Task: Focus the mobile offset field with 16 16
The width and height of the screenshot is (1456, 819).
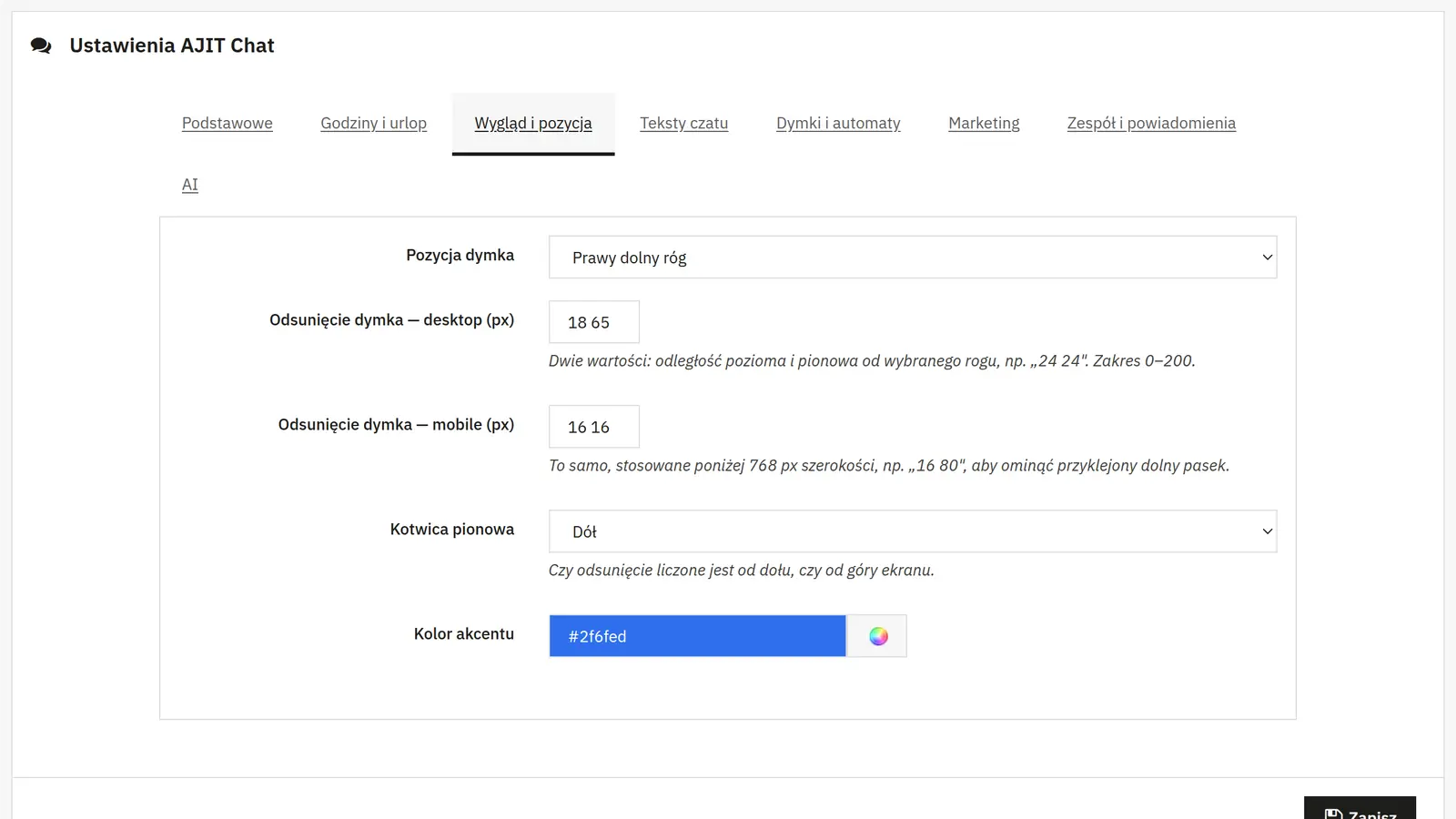Action: tap(594, 427)
